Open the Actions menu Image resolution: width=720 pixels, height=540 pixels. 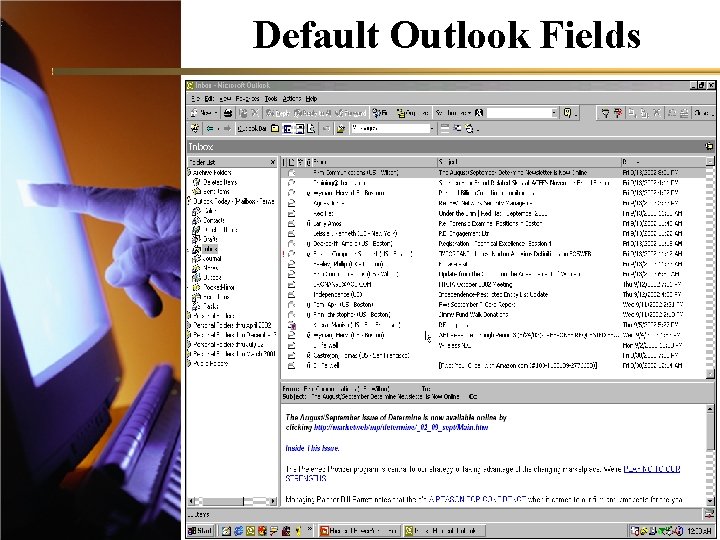(x=292, y=99)
